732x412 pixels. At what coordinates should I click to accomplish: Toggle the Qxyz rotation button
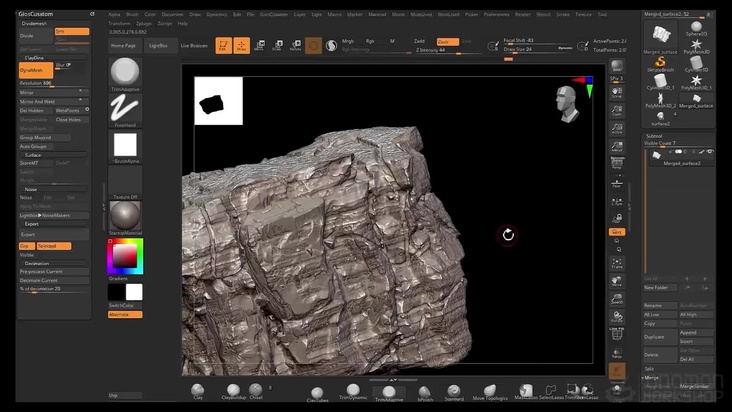(x=617, y=232)
